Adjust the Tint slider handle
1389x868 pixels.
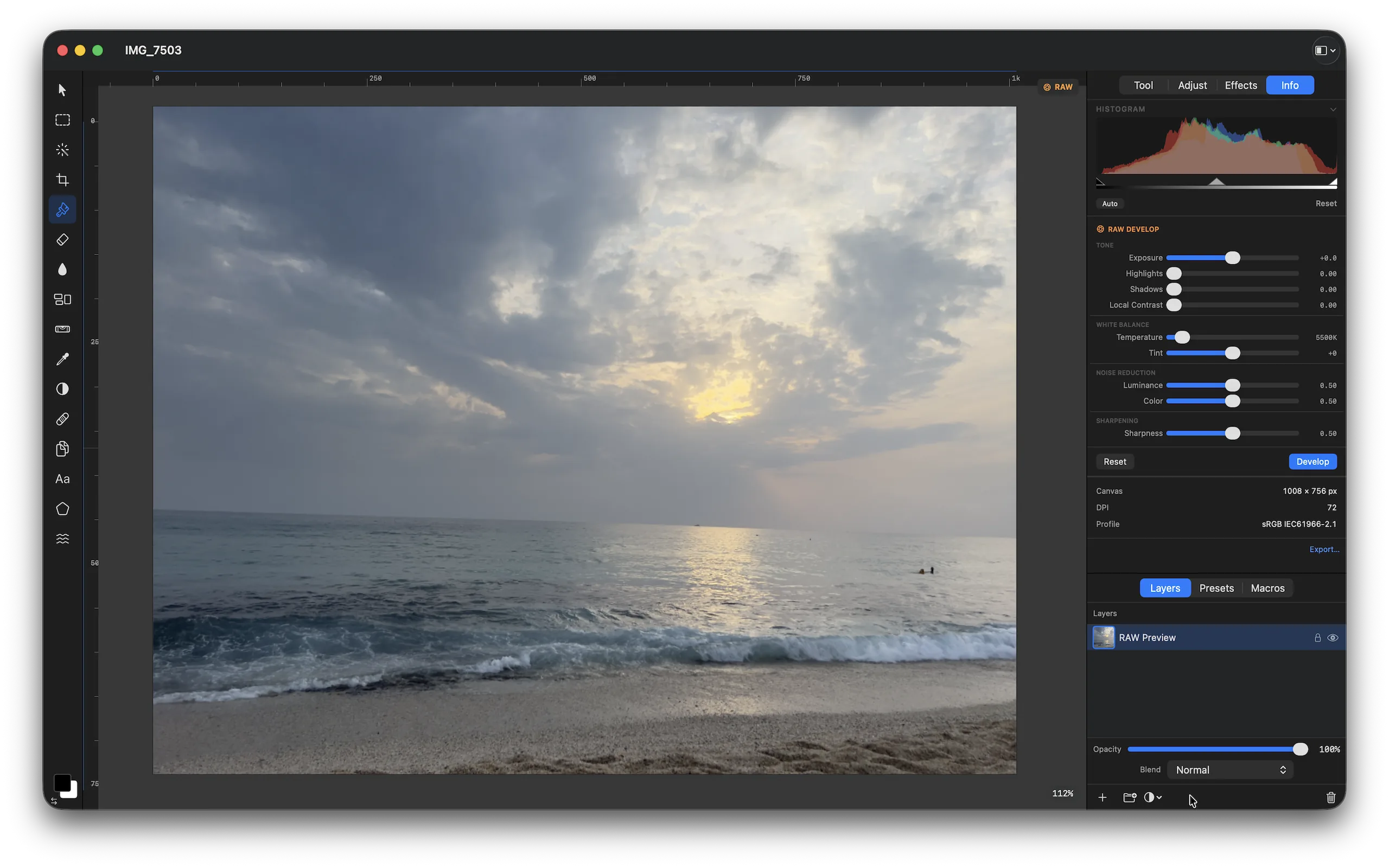click(x=1232, y=353)
